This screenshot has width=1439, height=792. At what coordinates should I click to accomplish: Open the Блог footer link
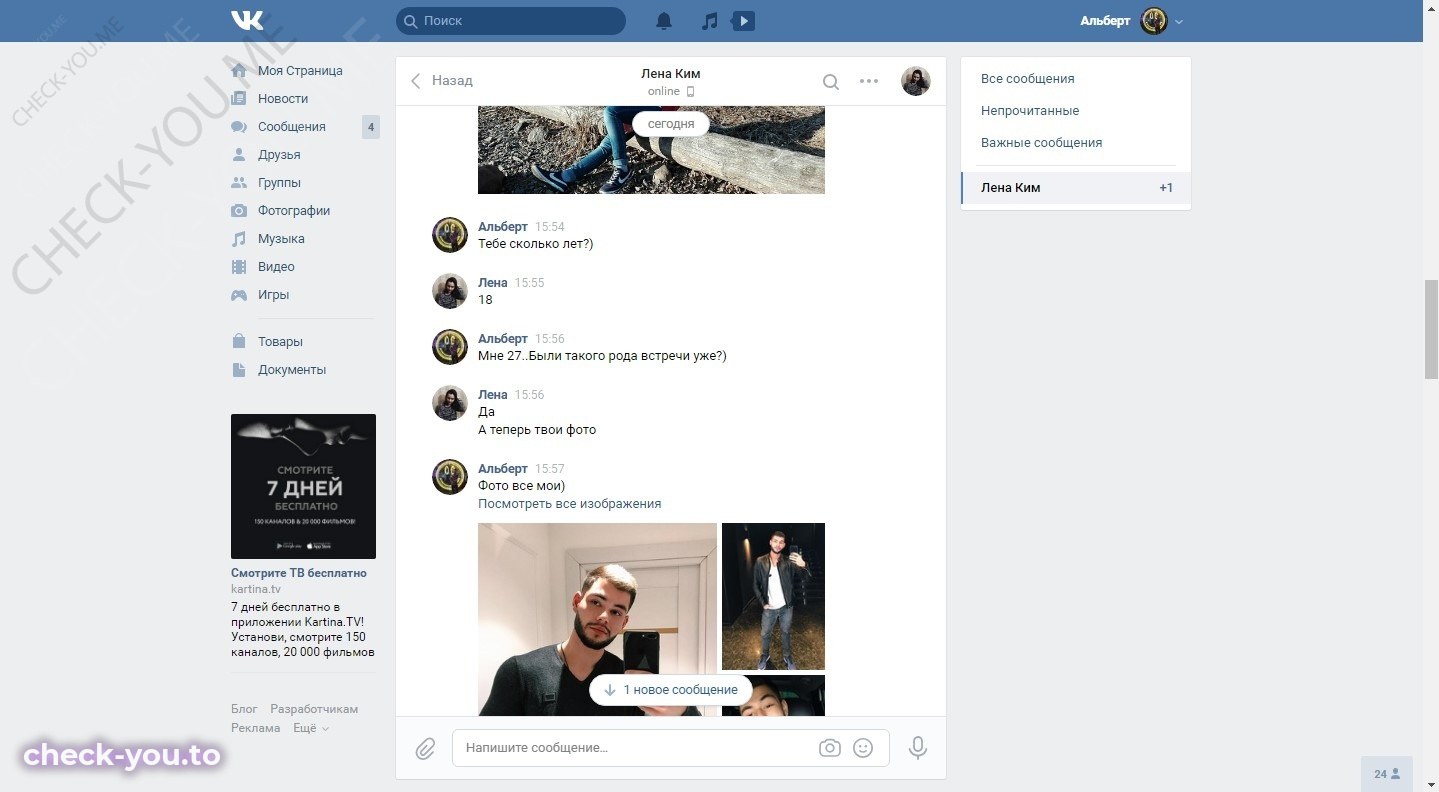(x=244, y=709)
